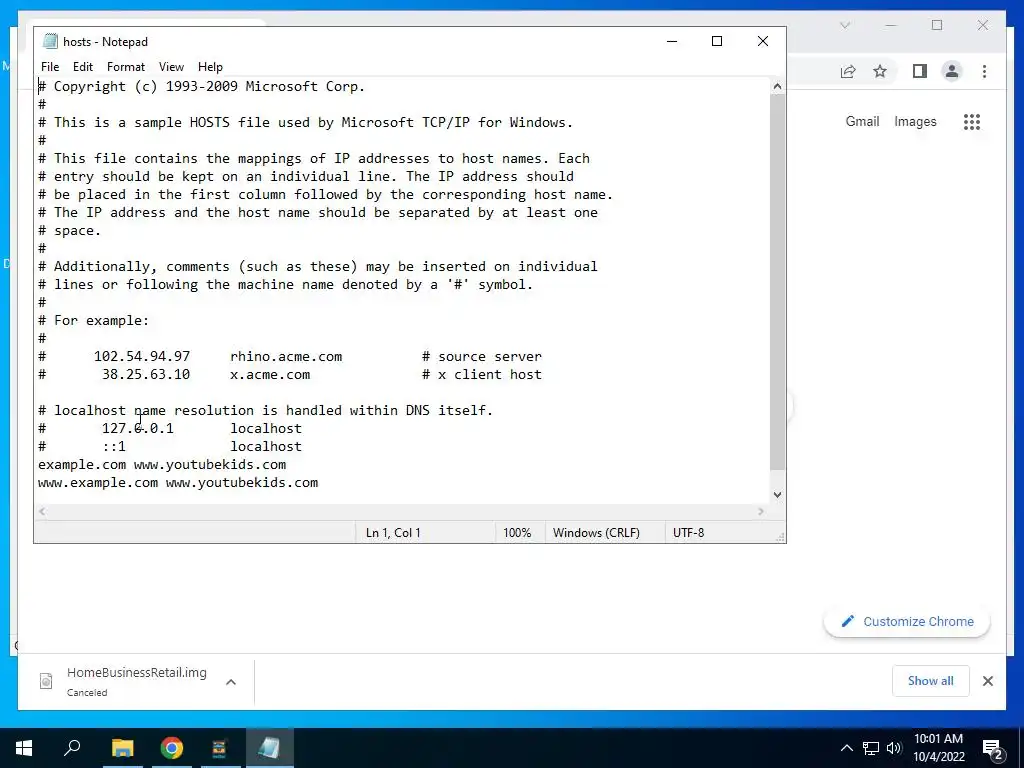This screenshot has width=1024, height=768.
Task: Open the Gmail link in Chrome
Action: [x=862, y=121]
